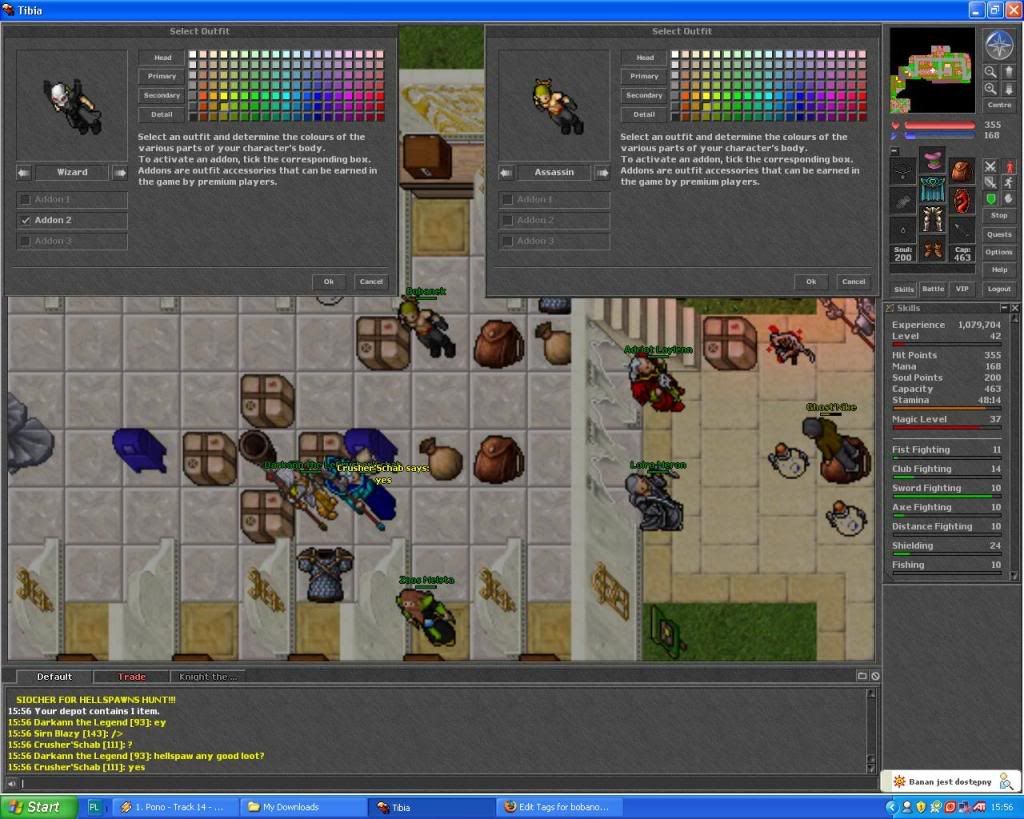Minimize the Skills panel
This screenshot has height=819, width=1024.
1004,308
